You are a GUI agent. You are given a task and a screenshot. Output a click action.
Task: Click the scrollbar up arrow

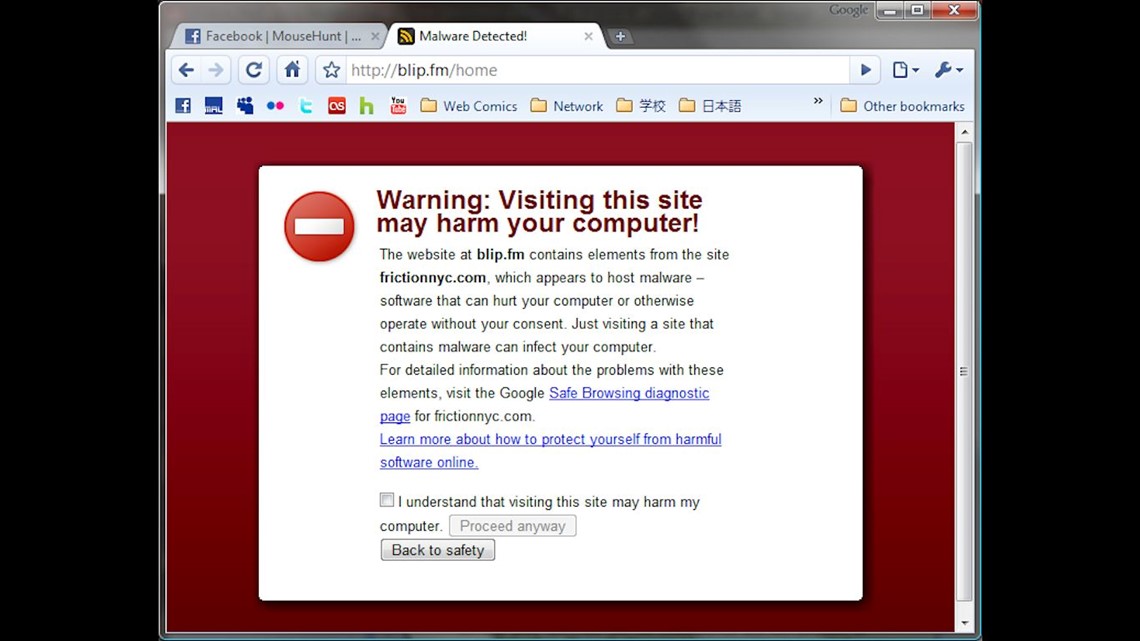click(x=965, y=132)
